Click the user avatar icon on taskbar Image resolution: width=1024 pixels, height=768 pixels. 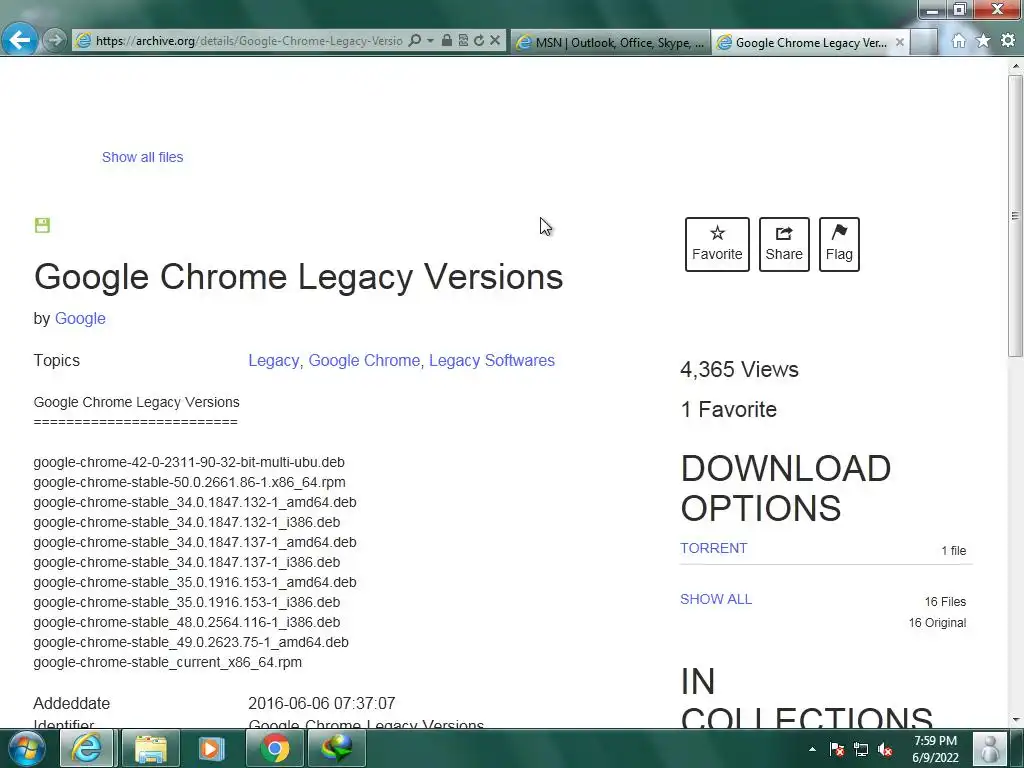(990, 748)
